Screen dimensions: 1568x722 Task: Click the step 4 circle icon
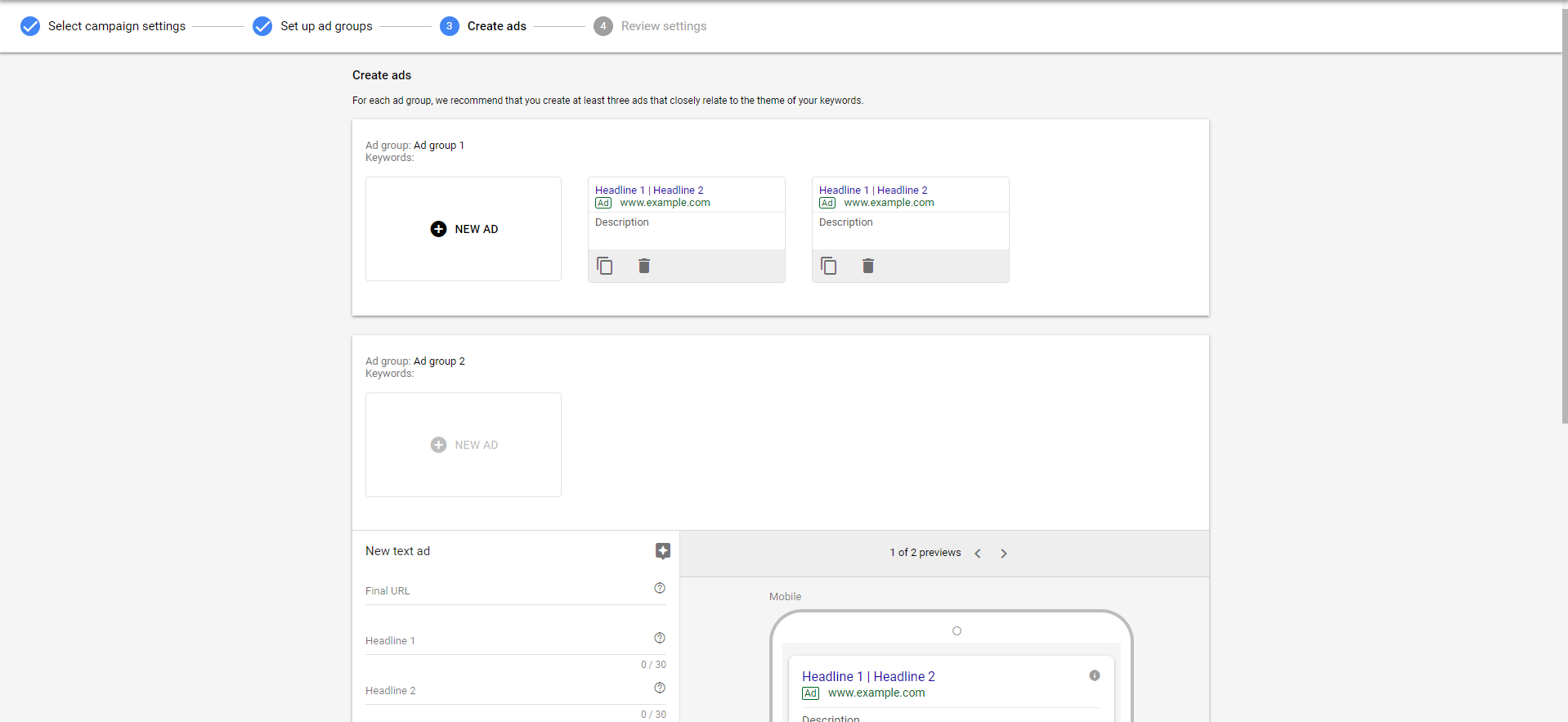(x=603, y=26)
